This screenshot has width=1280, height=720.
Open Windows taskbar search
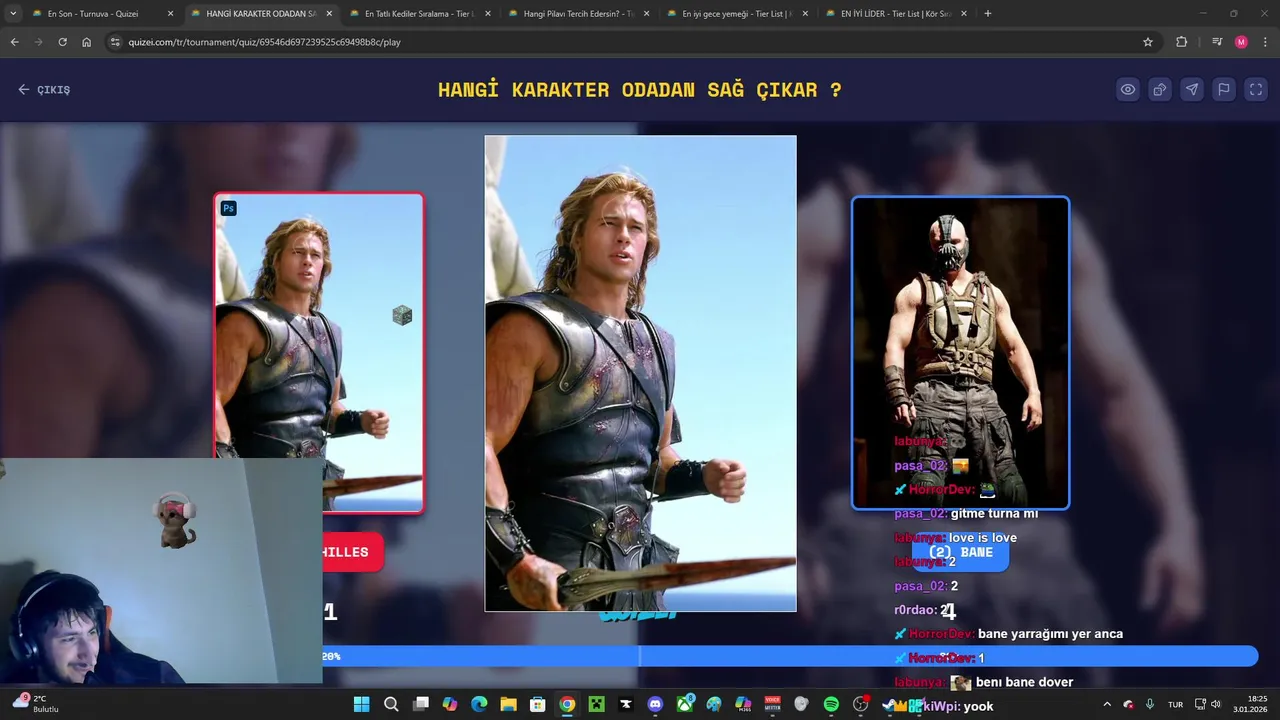click(x=391, y=704)
